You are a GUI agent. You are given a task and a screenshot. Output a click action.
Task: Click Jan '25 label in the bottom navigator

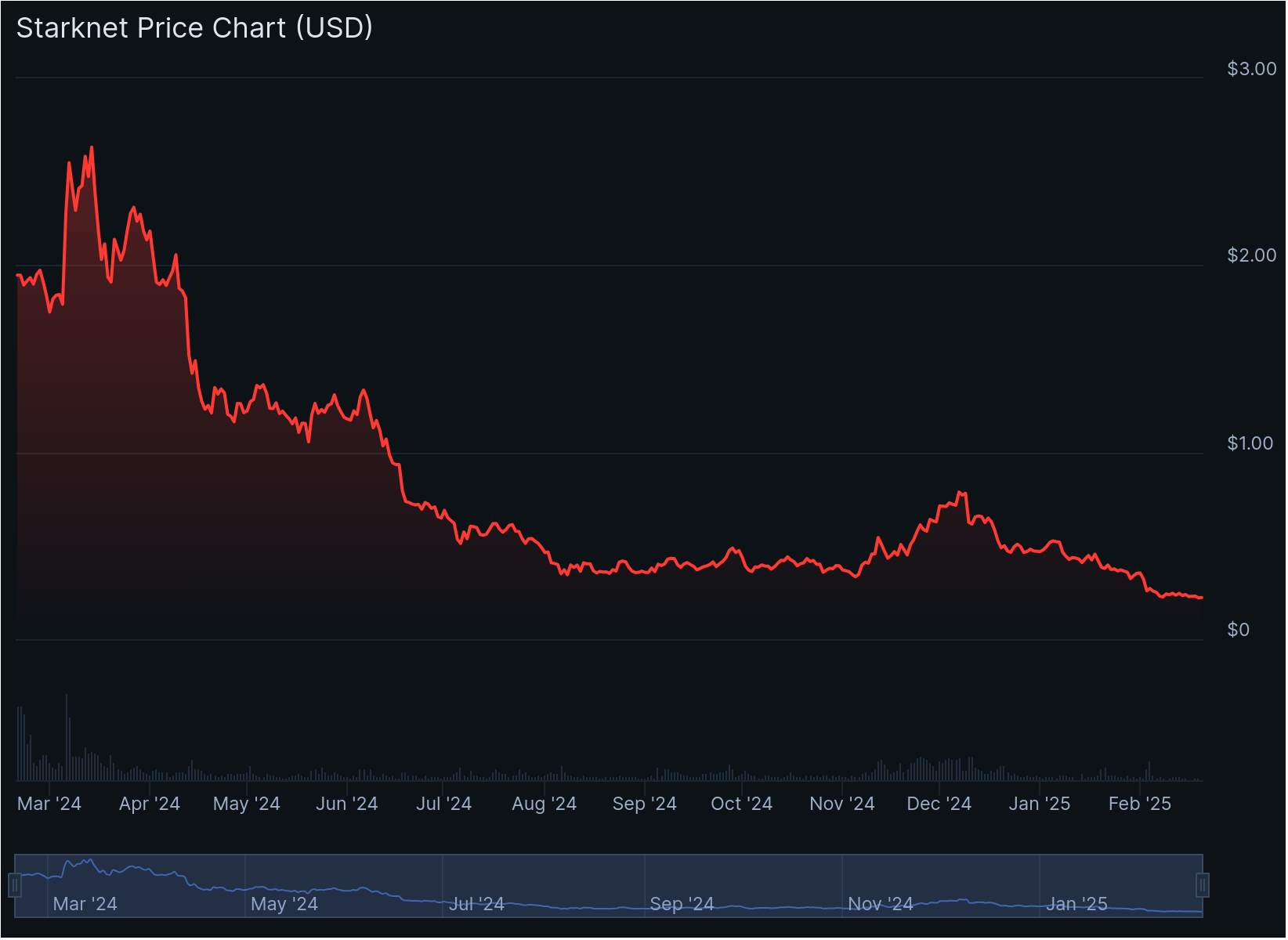[x=1076, y=904]
